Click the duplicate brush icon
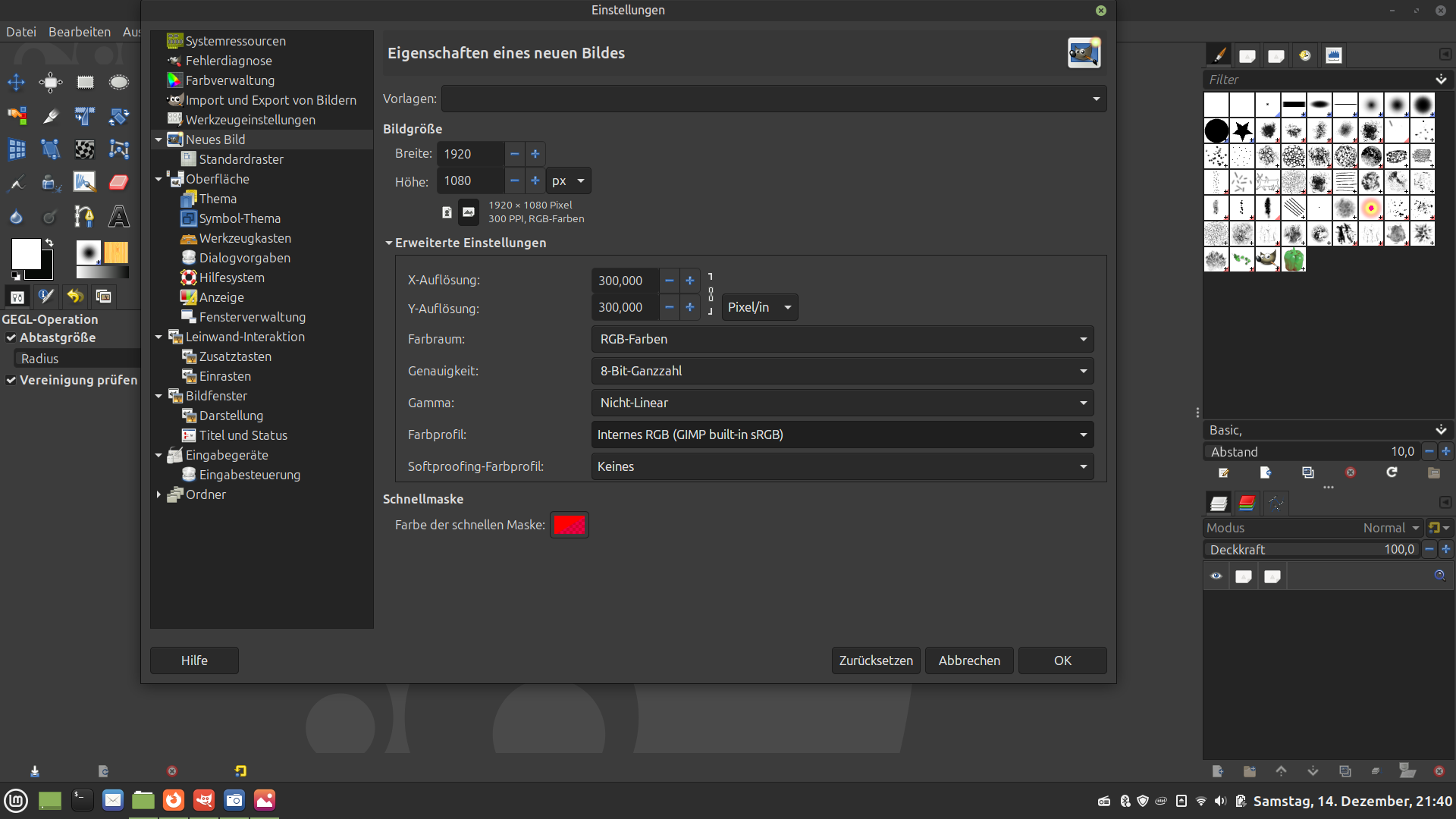 (x=1308, y=472)
